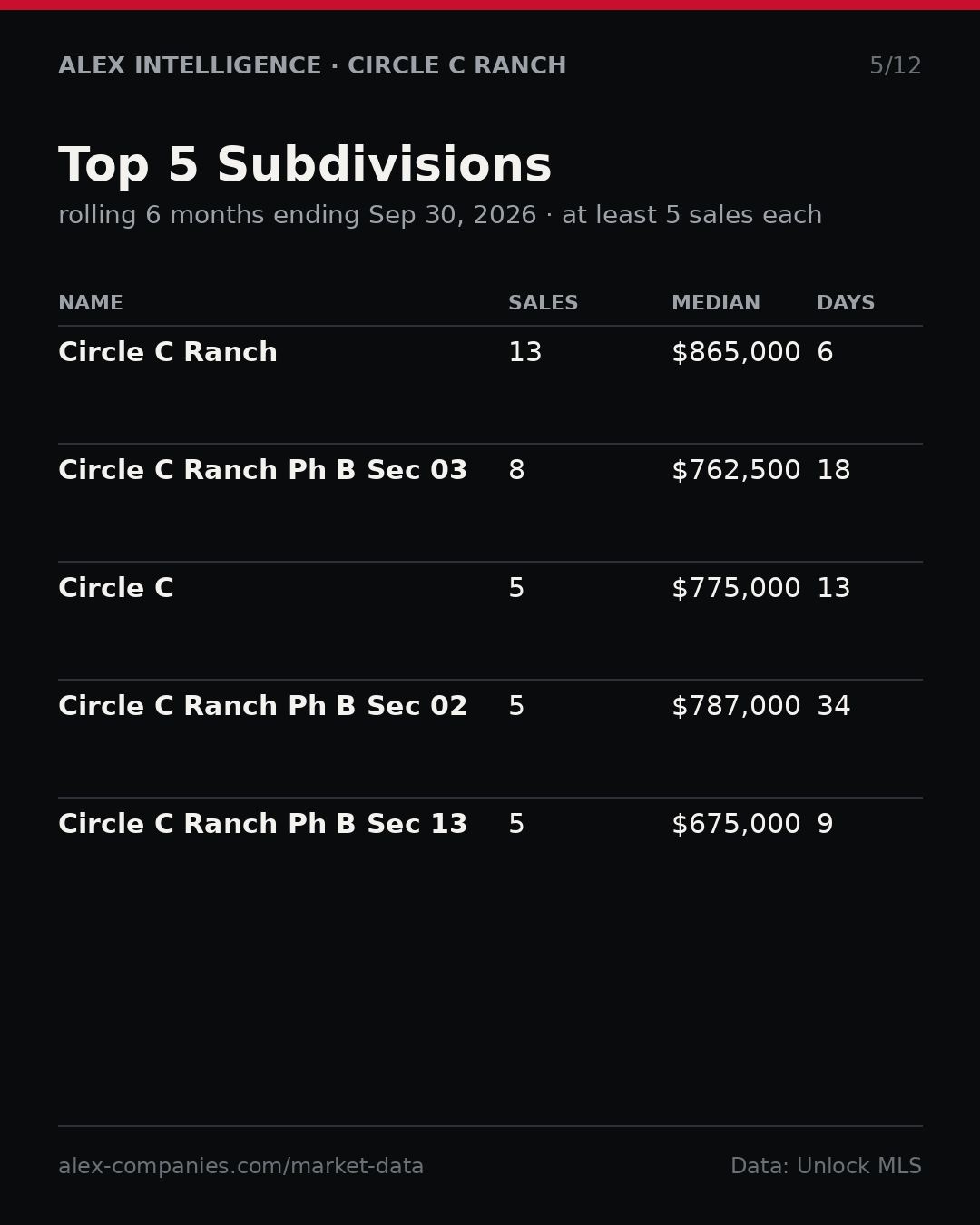Viewport: 980px width, 1225px height.
Task: Click the $675,000 median value
Action: click(x=736, y=825)
